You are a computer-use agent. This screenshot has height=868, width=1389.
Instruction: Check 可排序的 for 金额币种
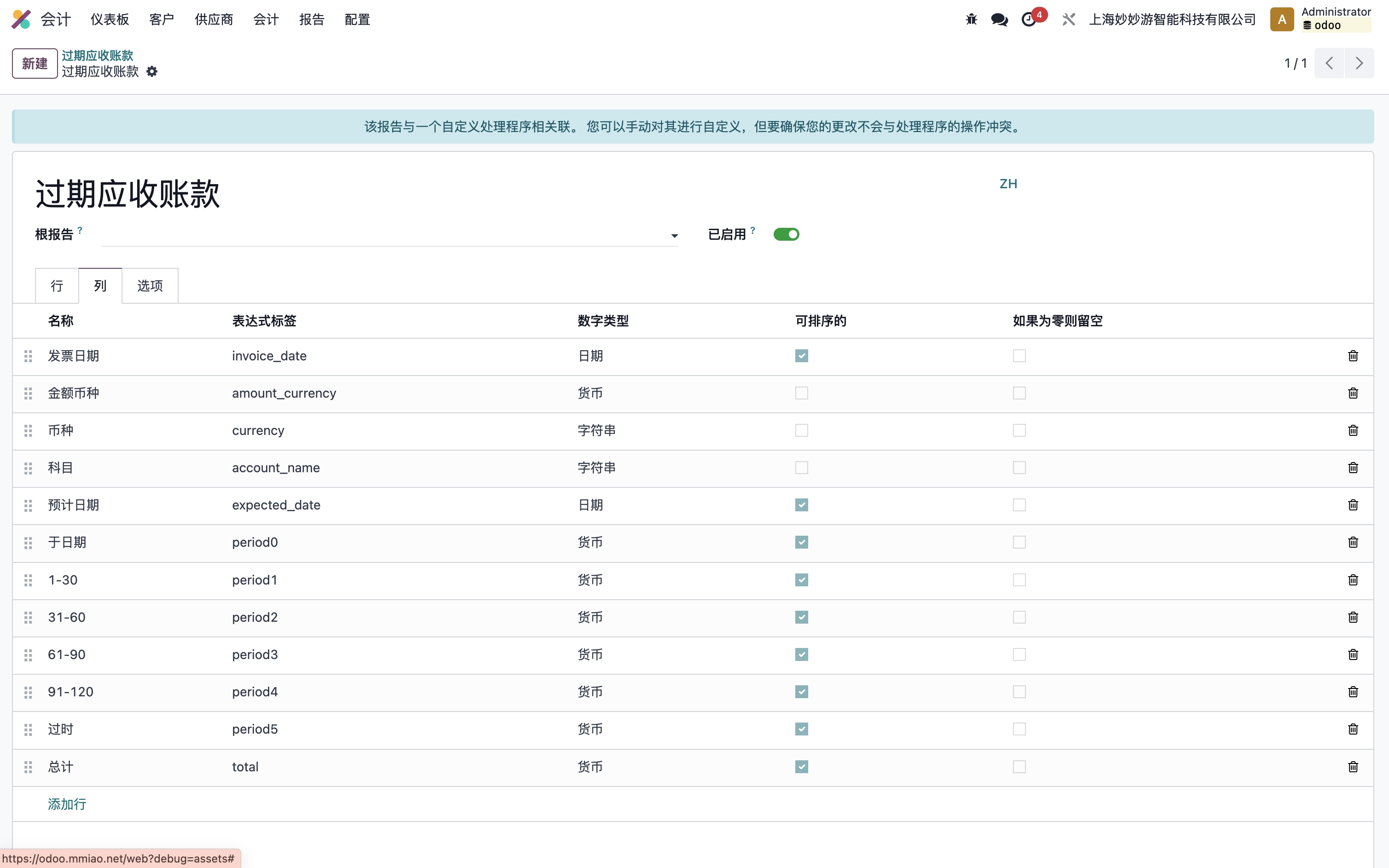pos(801,393)
